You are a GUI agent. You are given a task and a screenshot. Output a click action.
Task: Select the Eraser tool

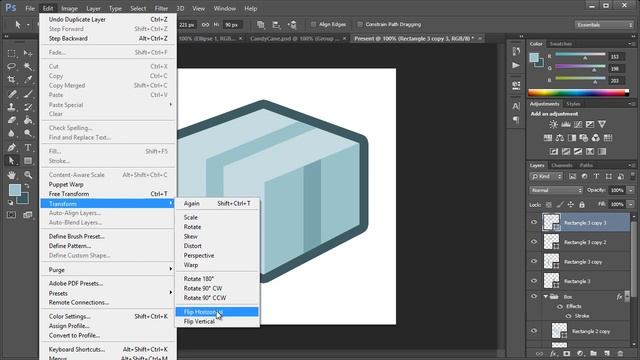pos(11,120)
